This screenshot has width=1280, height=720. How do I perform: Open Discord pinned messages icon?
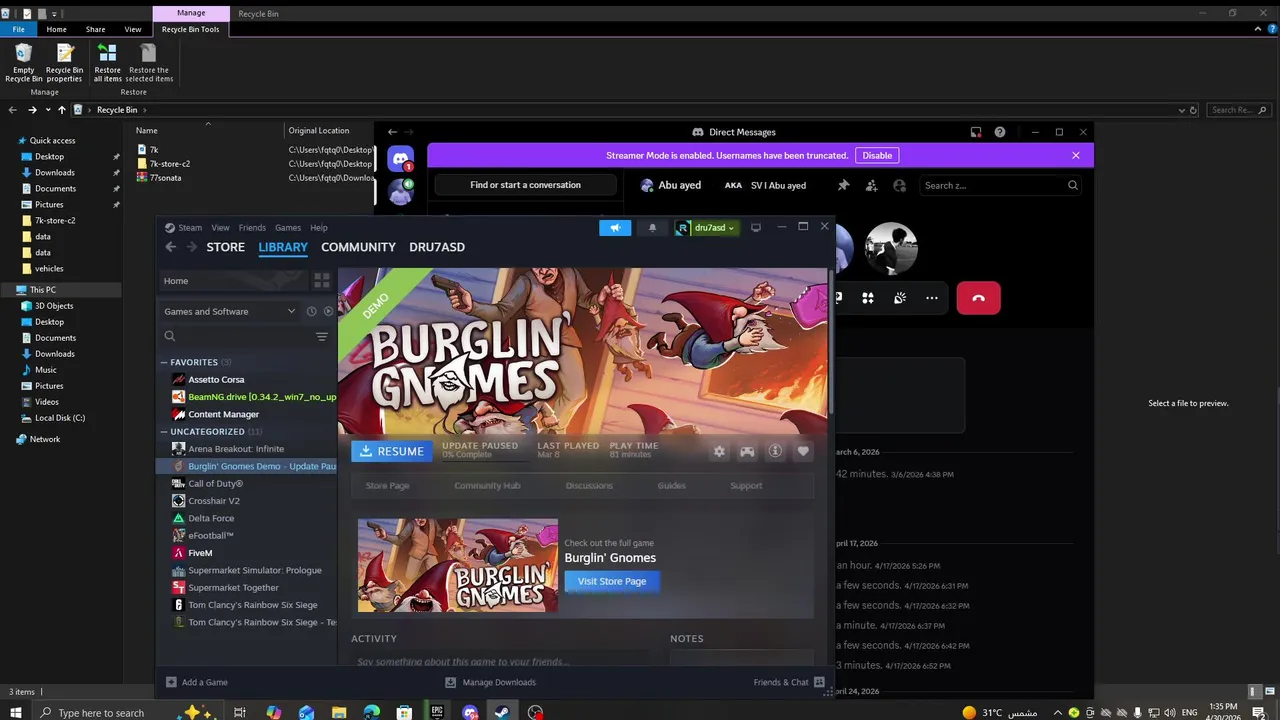(x=843, y=185)
